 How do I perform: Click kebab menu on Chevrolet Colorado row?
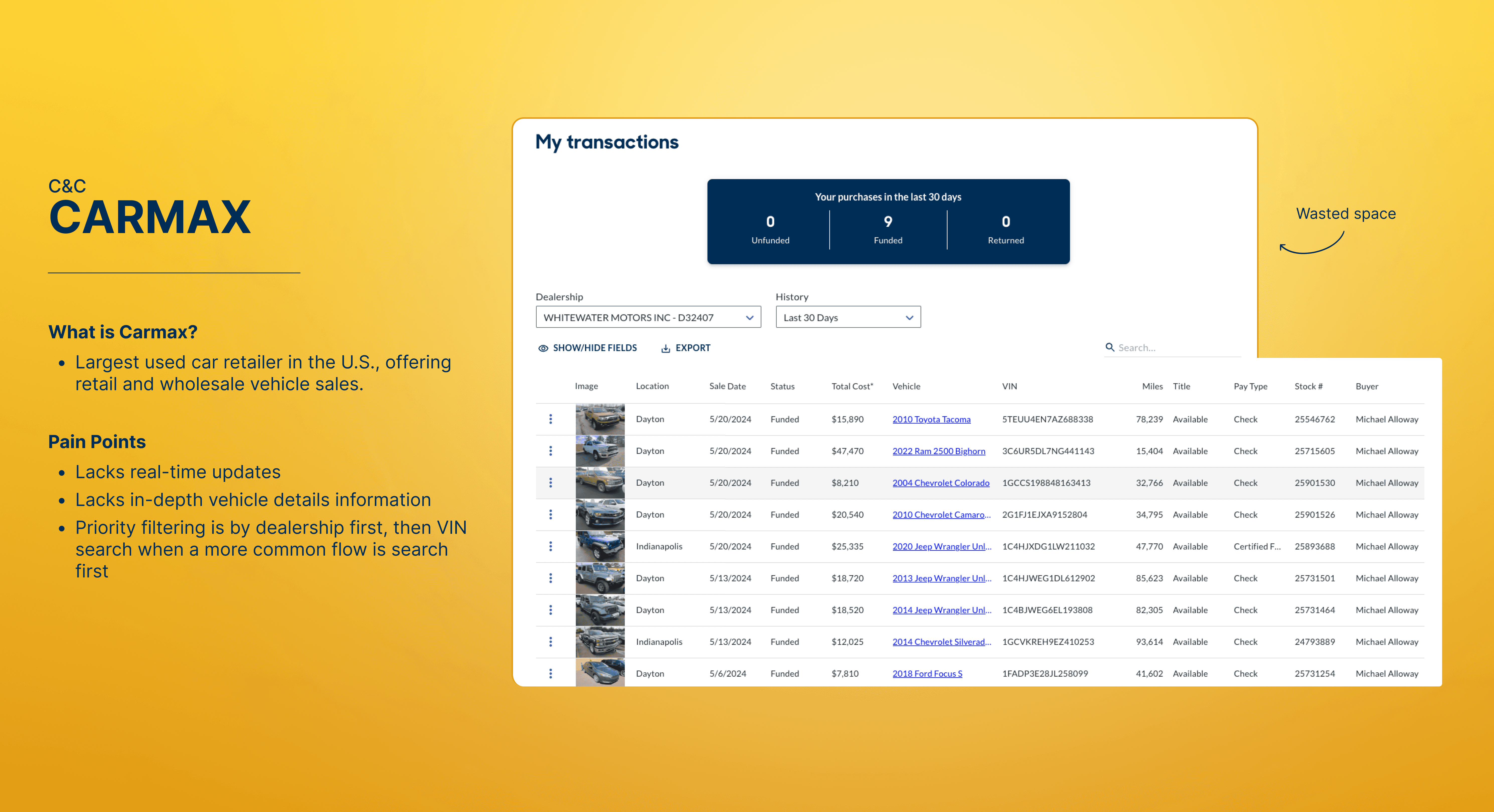(550, 483)
